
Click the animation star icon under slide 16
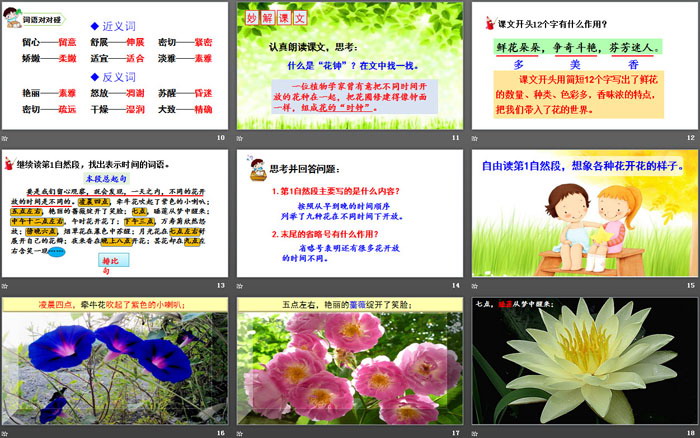tap(5, 433)
